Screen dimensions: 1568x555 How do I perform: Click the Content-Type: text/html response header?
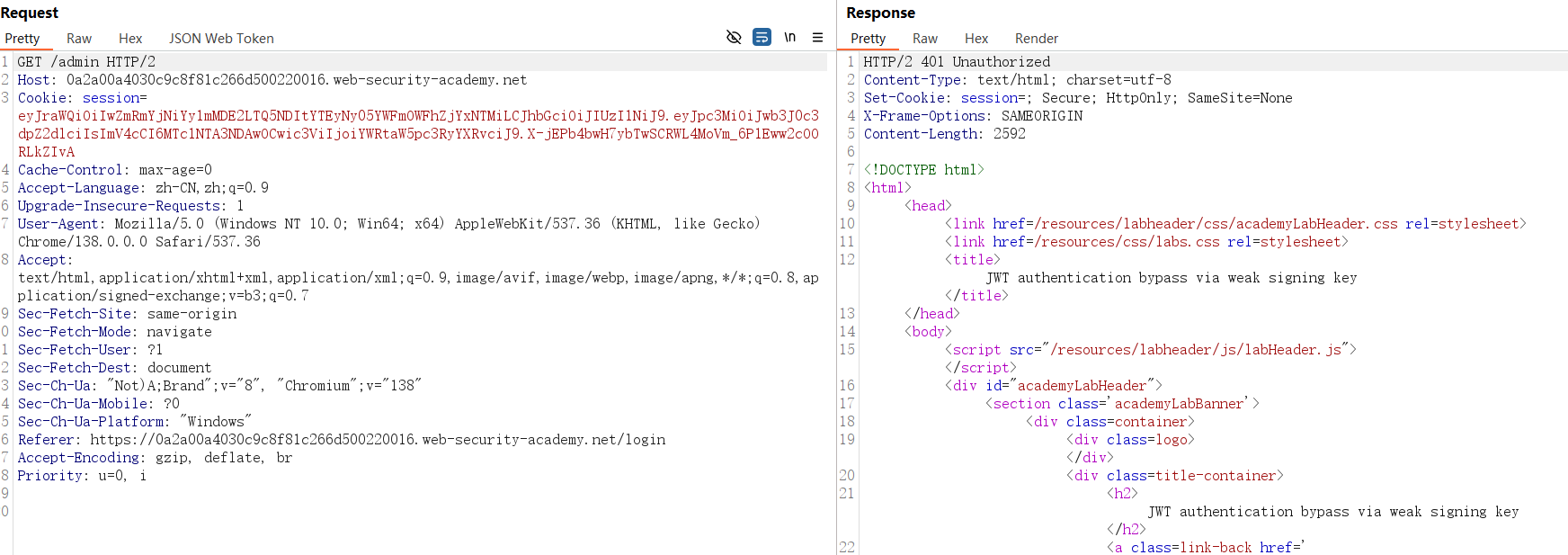(1018, 80)
